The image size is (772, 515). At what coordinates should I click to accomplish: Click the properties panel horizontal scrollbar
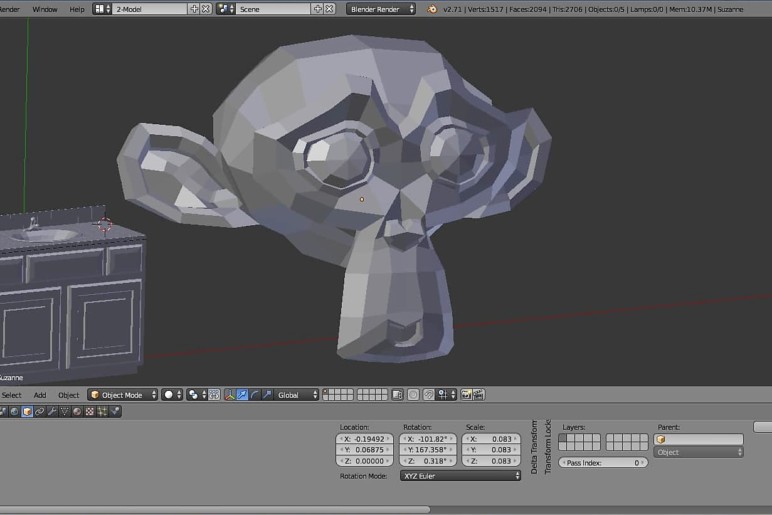click(215, 509)
